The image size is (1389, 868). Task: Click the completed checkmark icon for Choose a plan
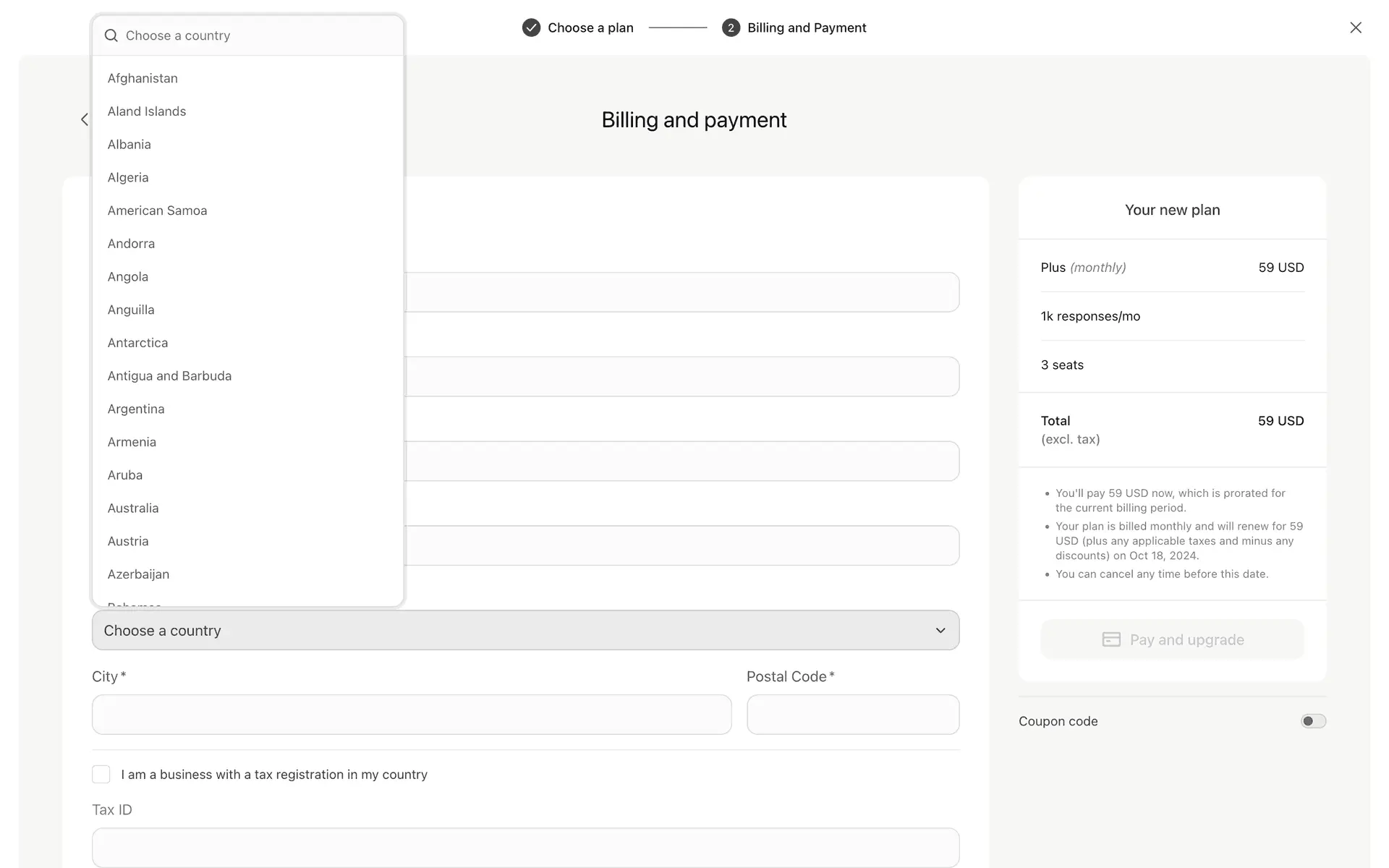point(531,27)
